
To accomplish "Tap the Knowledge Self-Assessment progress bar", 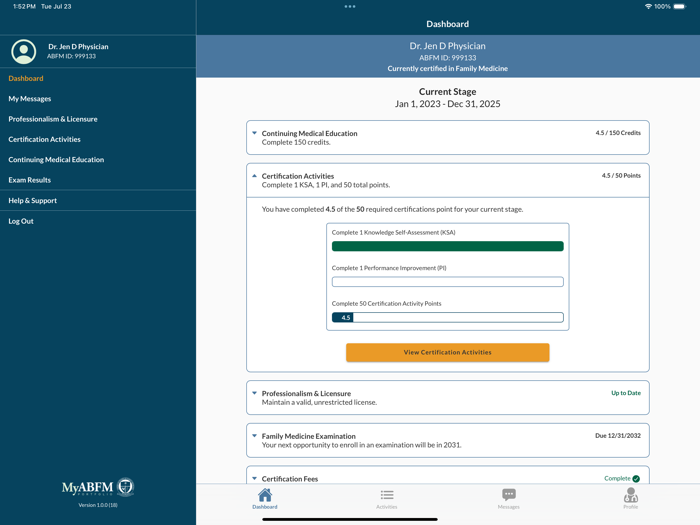I will tap(447, 246).
